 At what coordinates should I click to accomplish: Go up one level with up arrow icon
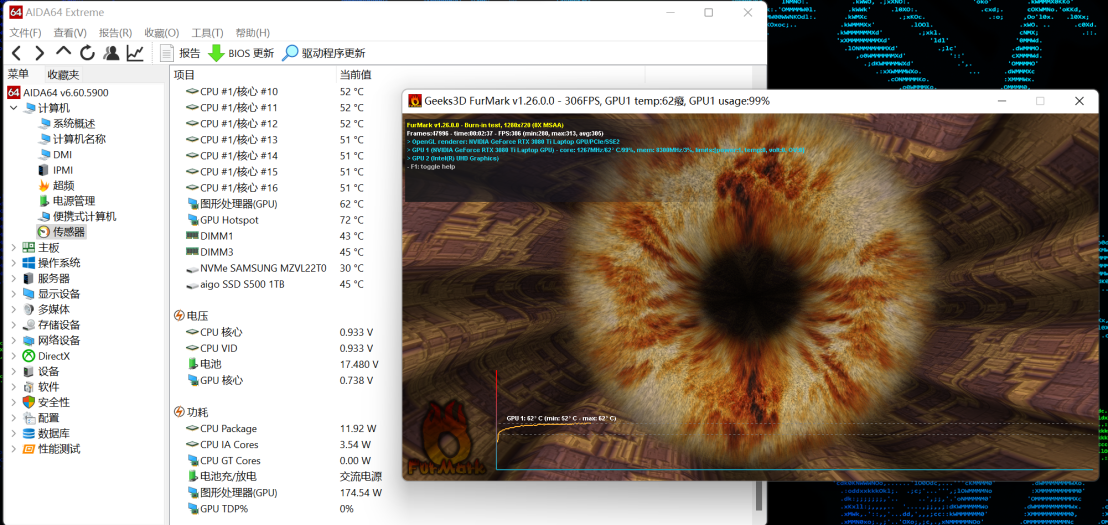click(x=64, y=52)
